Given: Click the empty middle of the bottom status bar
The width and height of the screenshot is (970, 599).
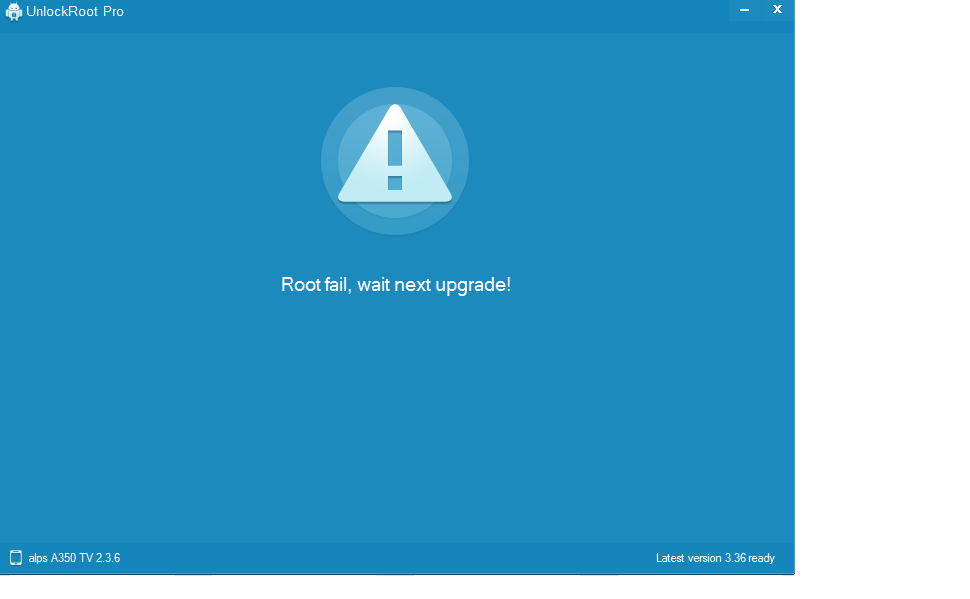Looking at the screenshot, I should 390,558.
